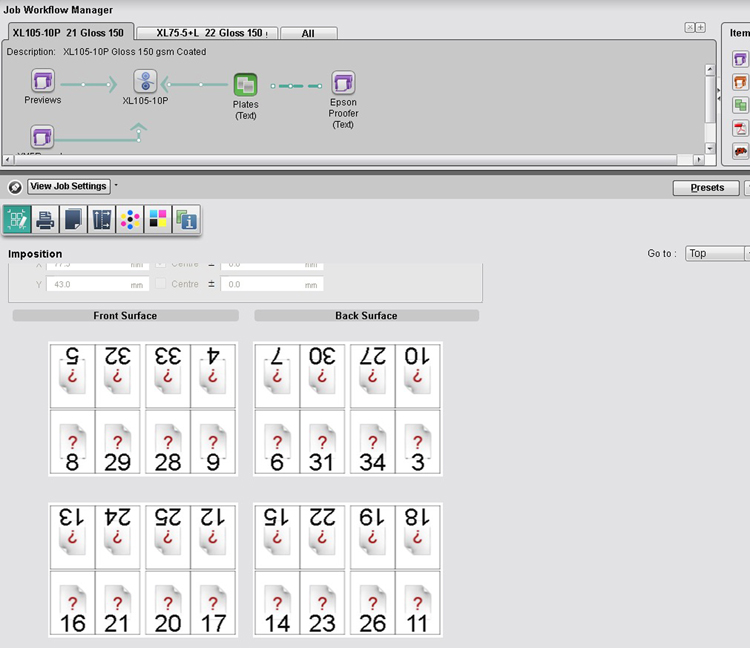
Task: Click the Presets button
Action: [x=706, y=187]
